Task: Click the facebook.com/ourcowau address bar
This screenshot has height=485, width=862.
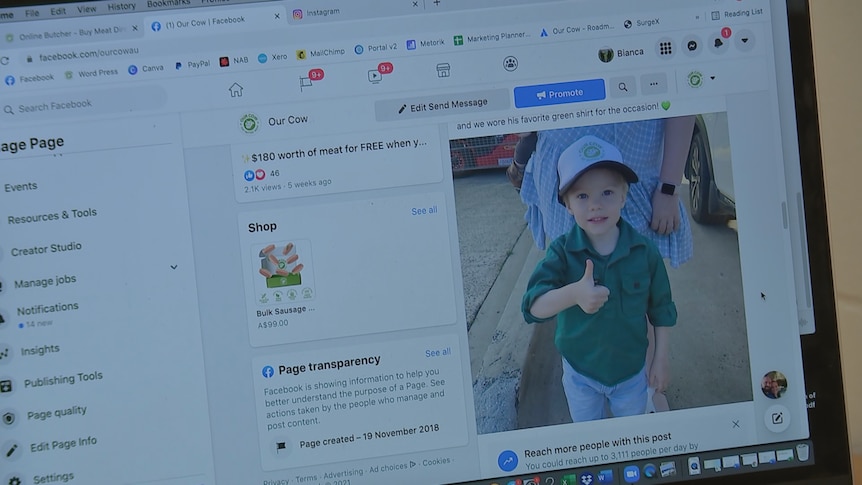Action: 88,54
